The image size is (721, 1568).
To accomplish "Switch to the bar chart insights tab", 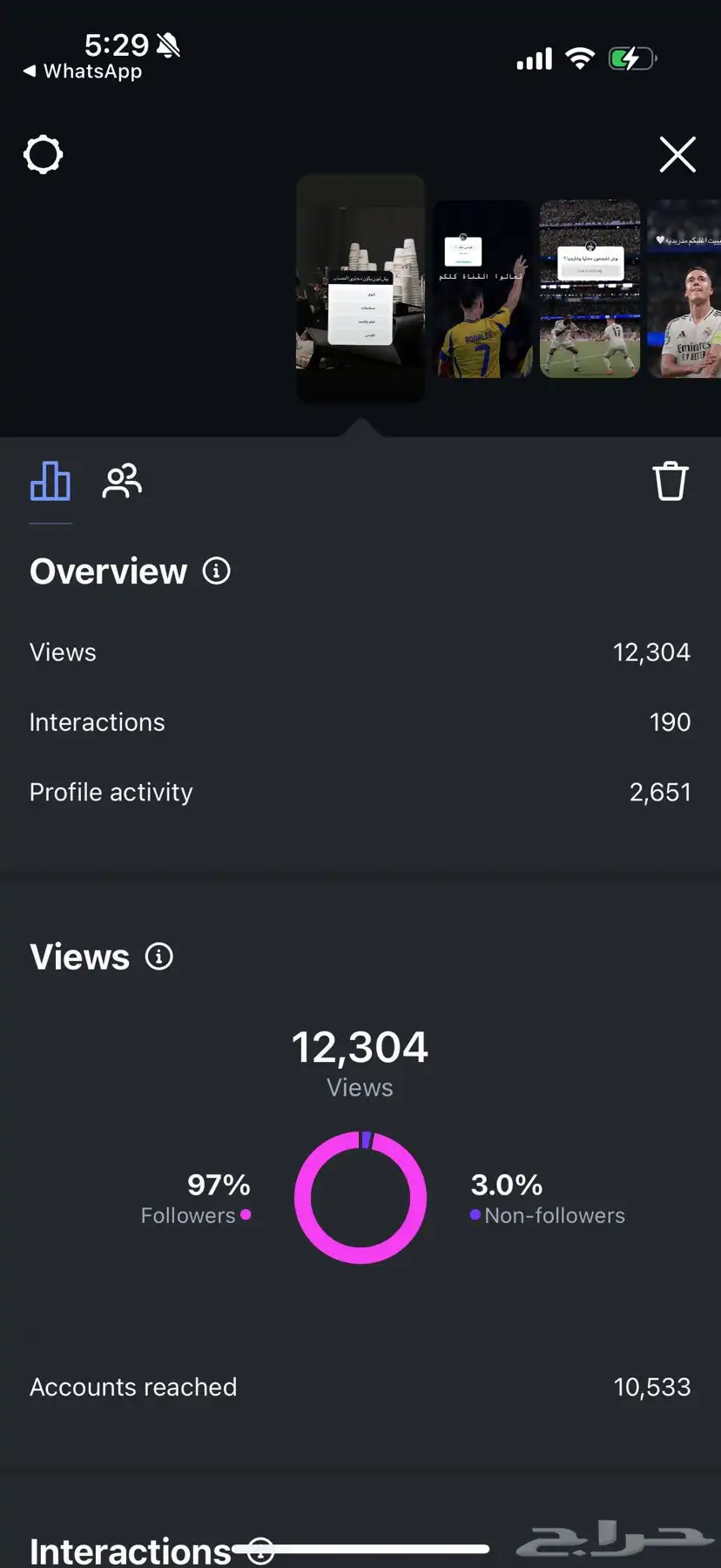I will 51,481.
